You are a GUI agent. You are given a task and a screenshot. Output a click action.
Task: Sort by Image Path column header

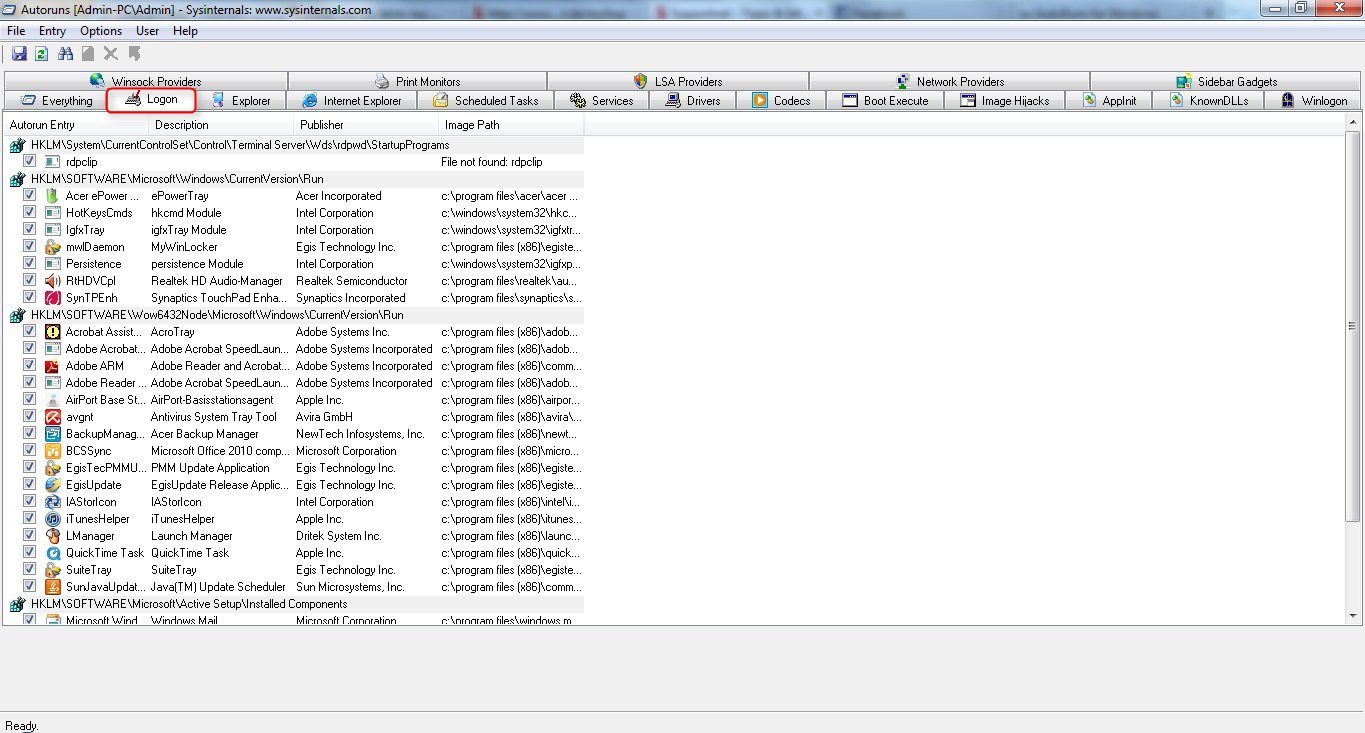pos(511,125)
